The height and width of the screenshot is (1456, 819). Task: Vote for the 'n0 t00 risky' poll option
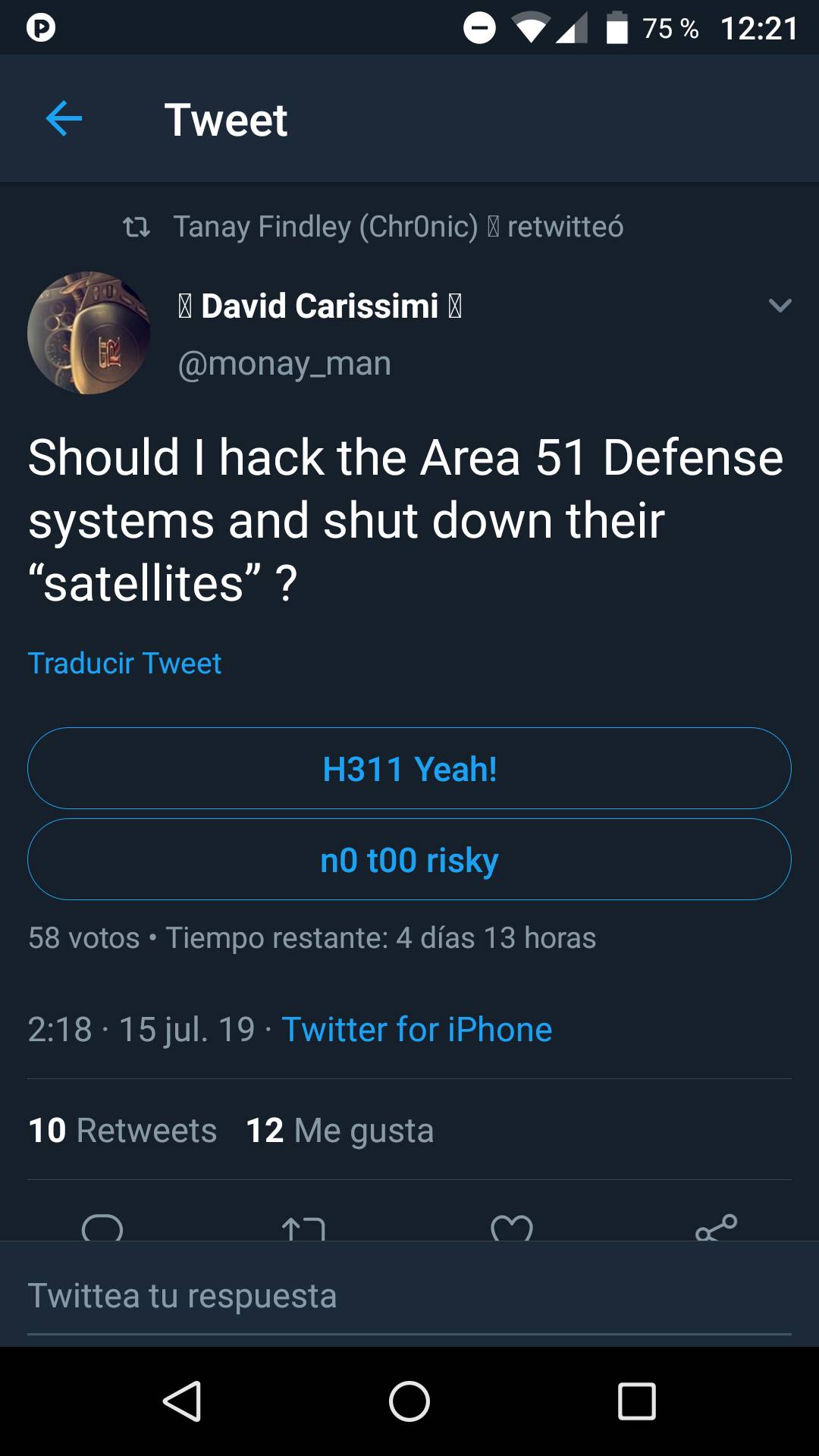[x=409, y=859]
